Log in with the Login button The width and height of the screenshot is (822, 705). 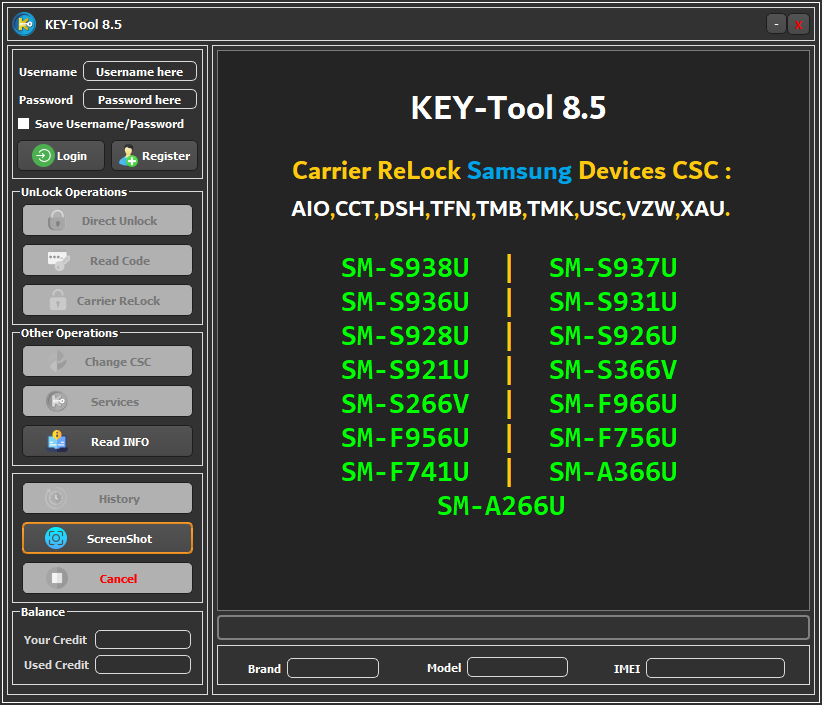coord(61,156)
